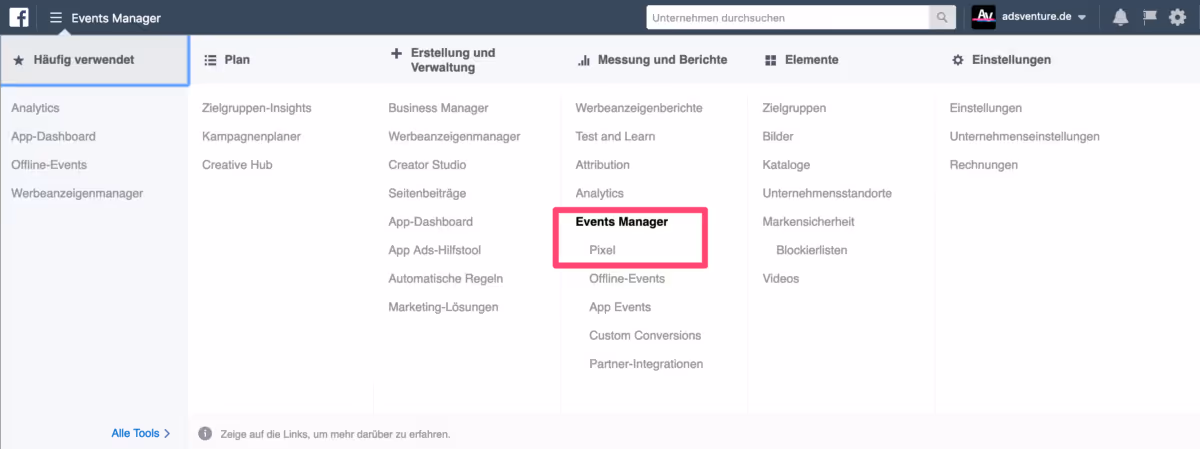
Task: Open App-Dashboard under Erstellung und Verwaltung
Action: pyautogui.click(x=431, y=221)
